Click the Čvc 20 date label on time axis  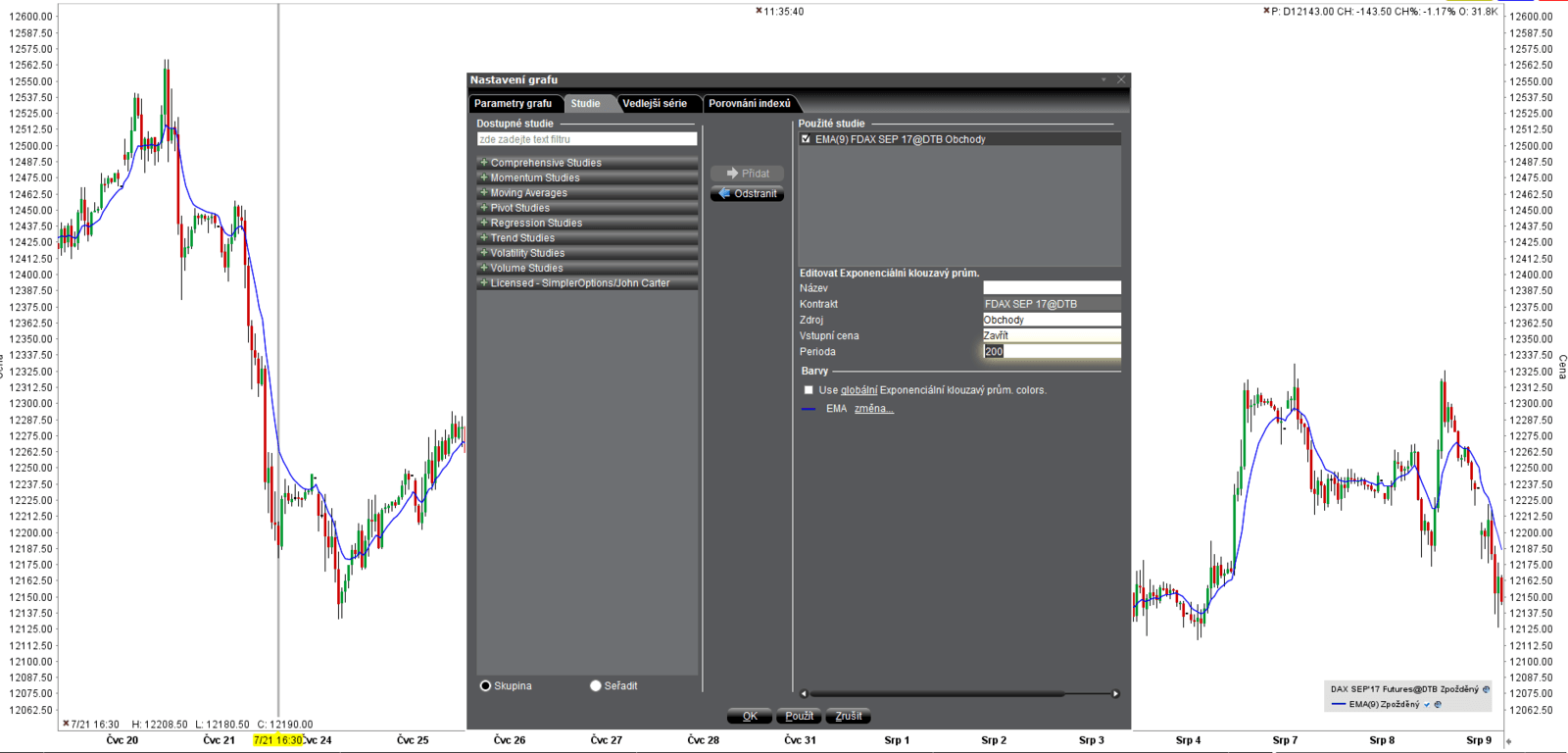(x=122, y=740)
